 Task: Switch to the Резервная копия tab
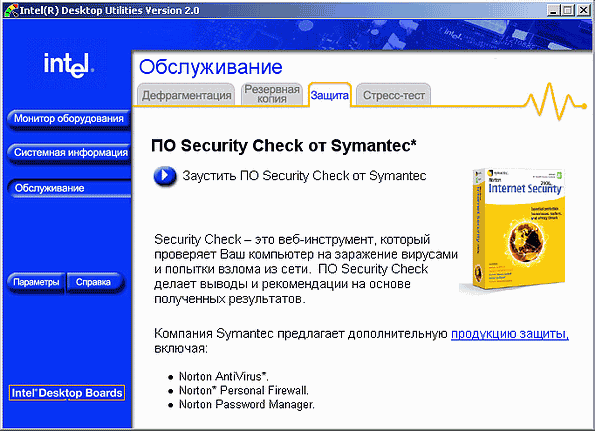272,94
